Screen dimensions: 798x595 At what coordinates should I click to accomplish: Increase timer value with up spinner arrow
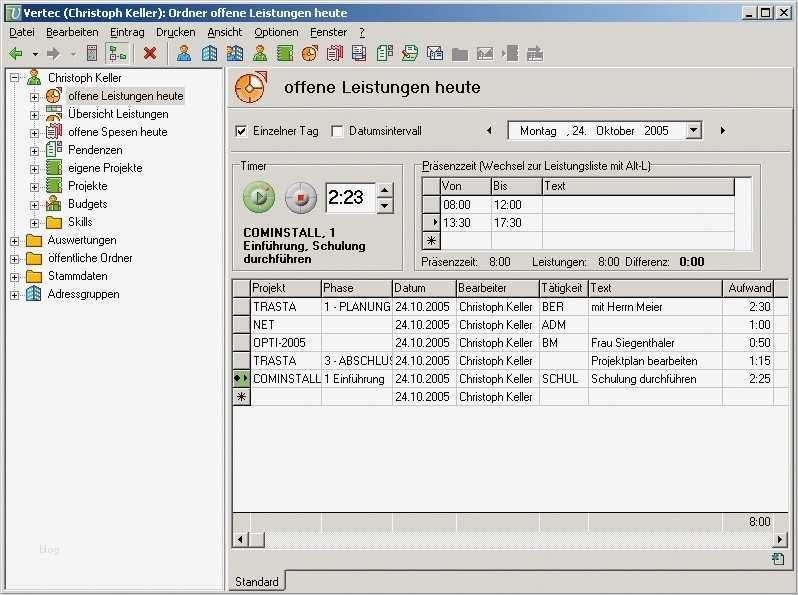point(385,190)
